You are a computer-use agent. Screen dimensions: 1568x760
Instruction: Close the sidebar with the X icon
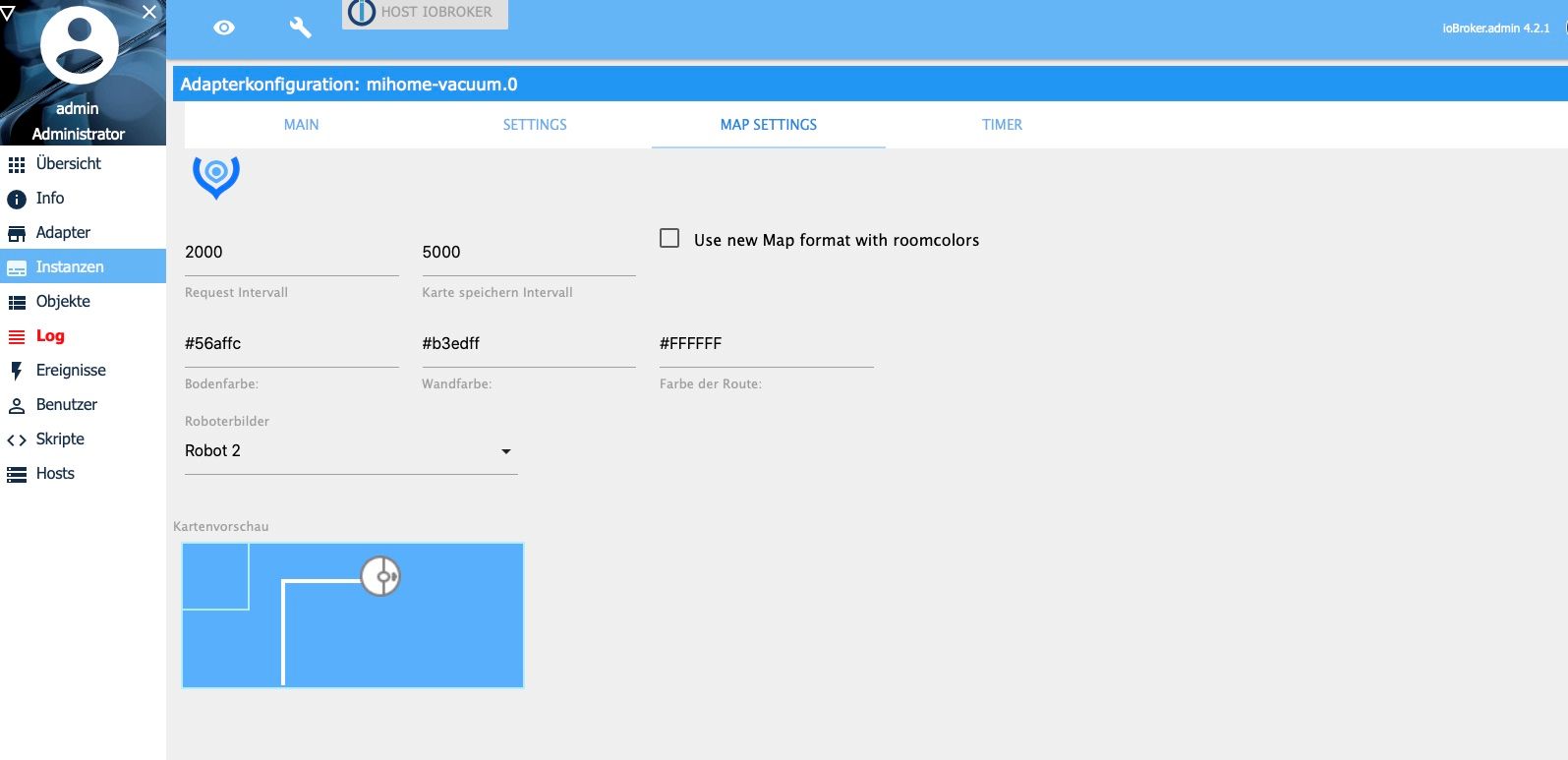(x=149, y=12)
